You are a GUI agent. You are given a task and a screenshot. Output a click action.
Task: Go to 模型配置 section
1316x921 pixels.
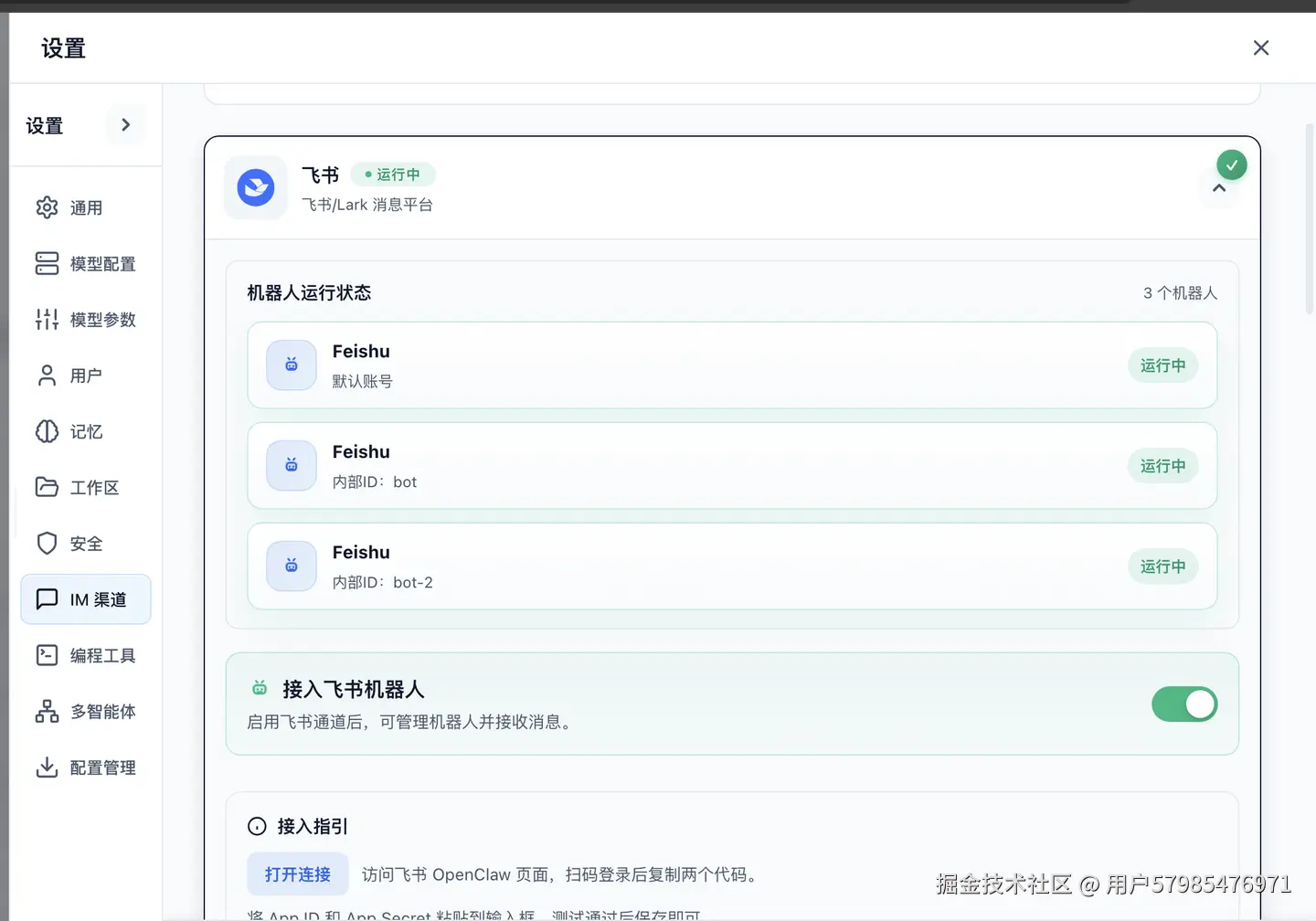tap(86, 263)
